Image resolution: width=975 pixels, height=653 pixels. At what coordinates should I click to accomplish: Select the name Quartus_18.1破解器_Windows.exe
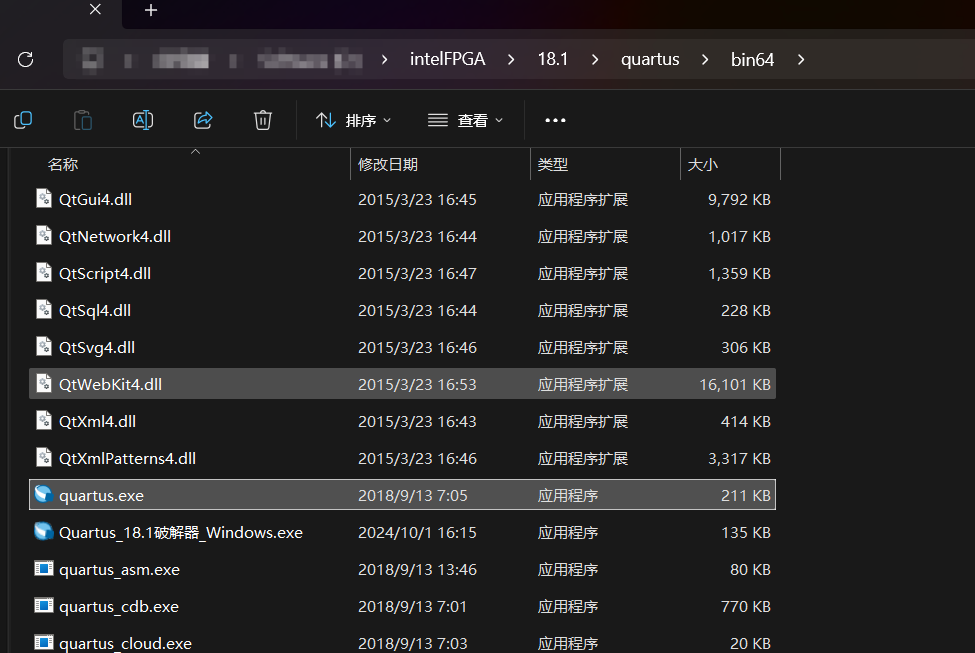click(181, 533)
